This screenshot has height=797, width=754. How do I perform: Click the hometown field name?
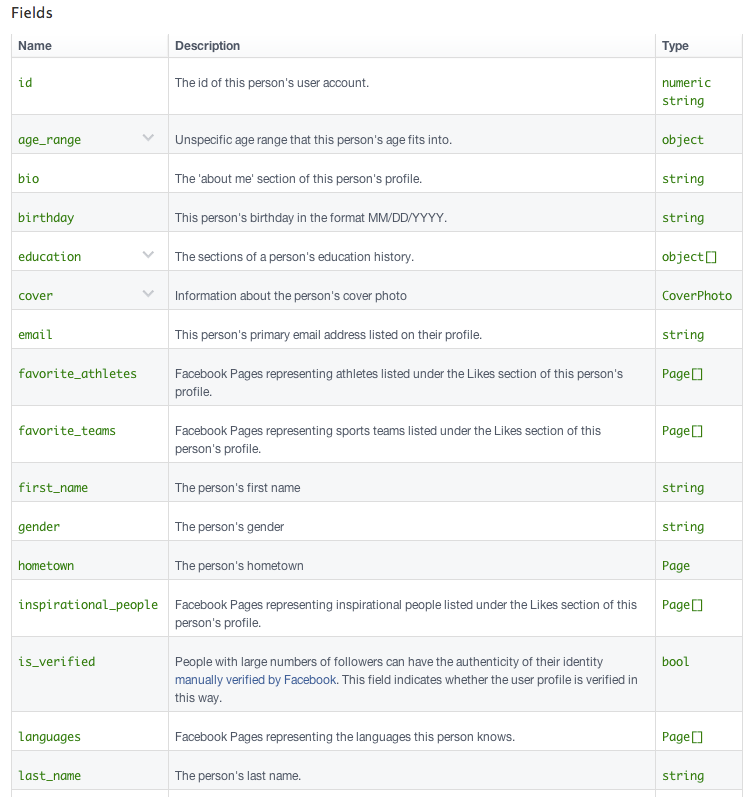pos(46,566)
